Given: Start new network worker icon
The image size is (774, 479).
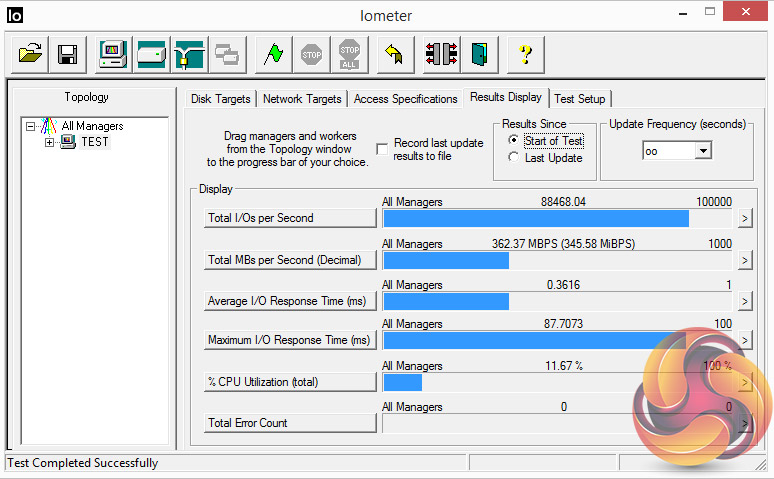Looking at the screenshot, I should coord(190,54).
